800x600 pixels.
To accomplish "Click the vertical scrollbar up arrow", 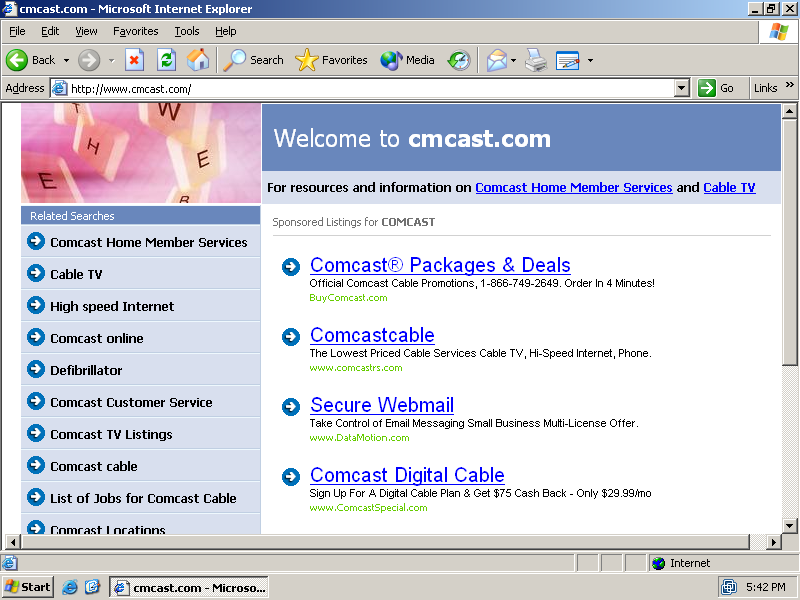I will click(789, 111).
